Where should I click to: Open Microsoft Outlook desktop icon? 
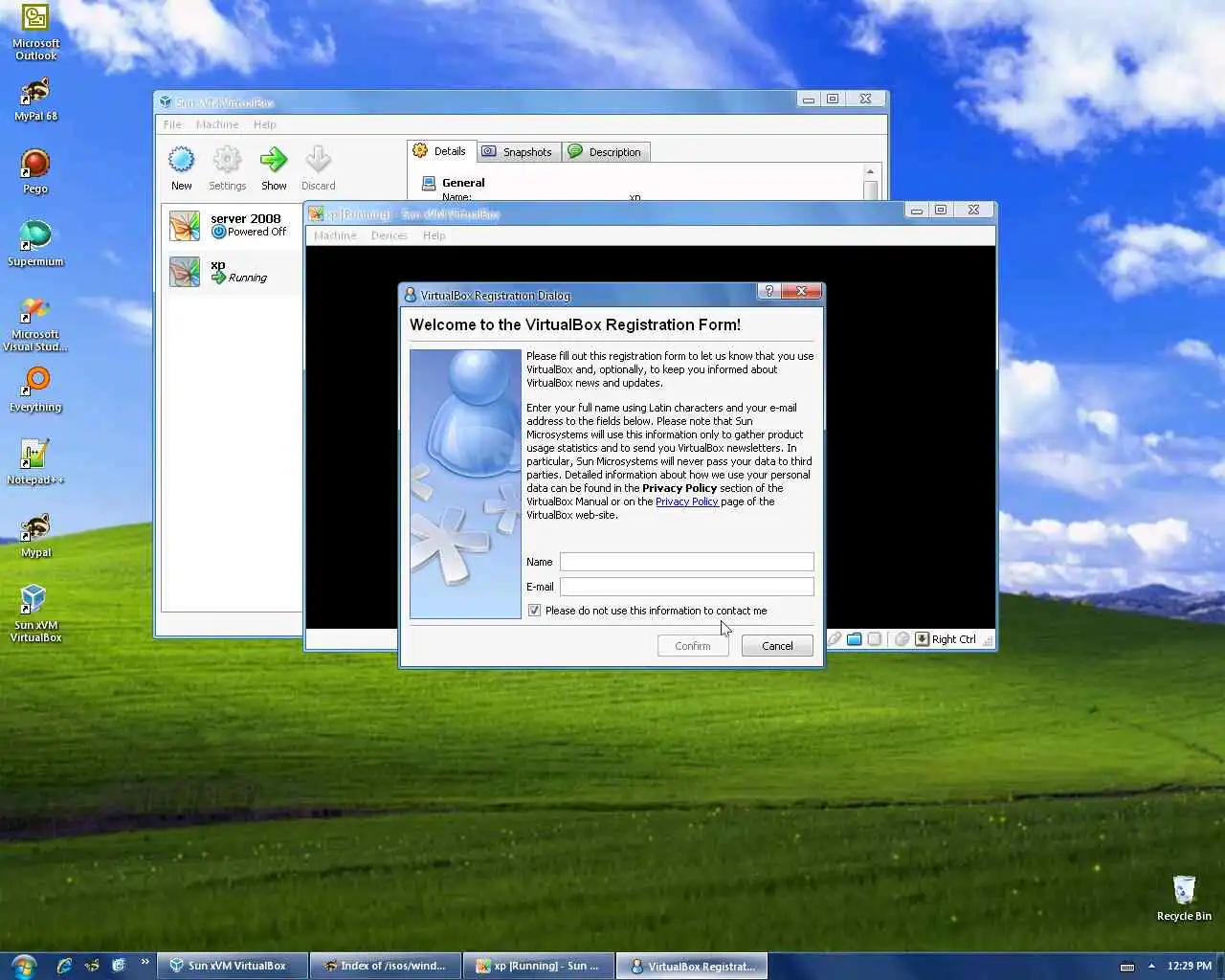click(x=35, y=33)
